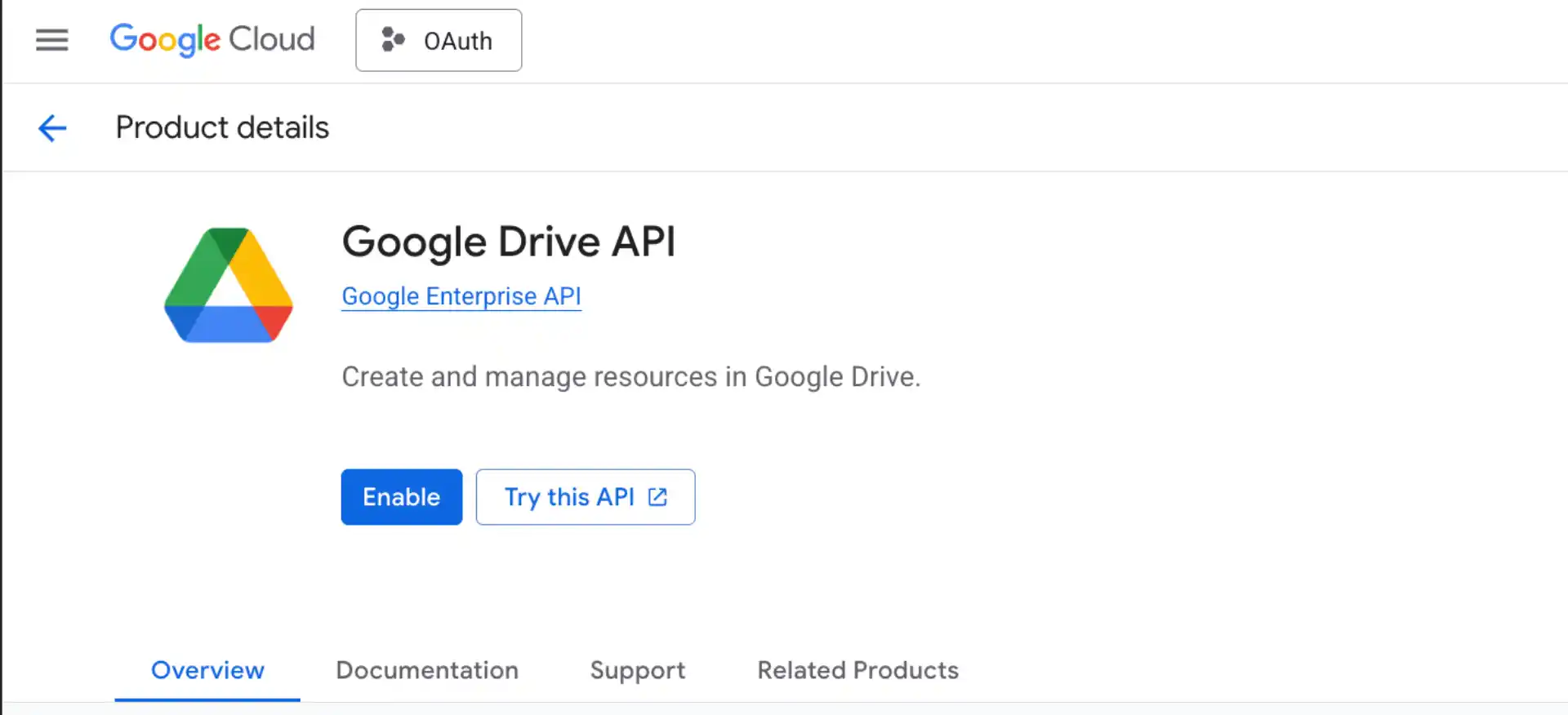
Task: Click the Google Drive API title text
Action: pyautogui.click(x=509, y=242)
